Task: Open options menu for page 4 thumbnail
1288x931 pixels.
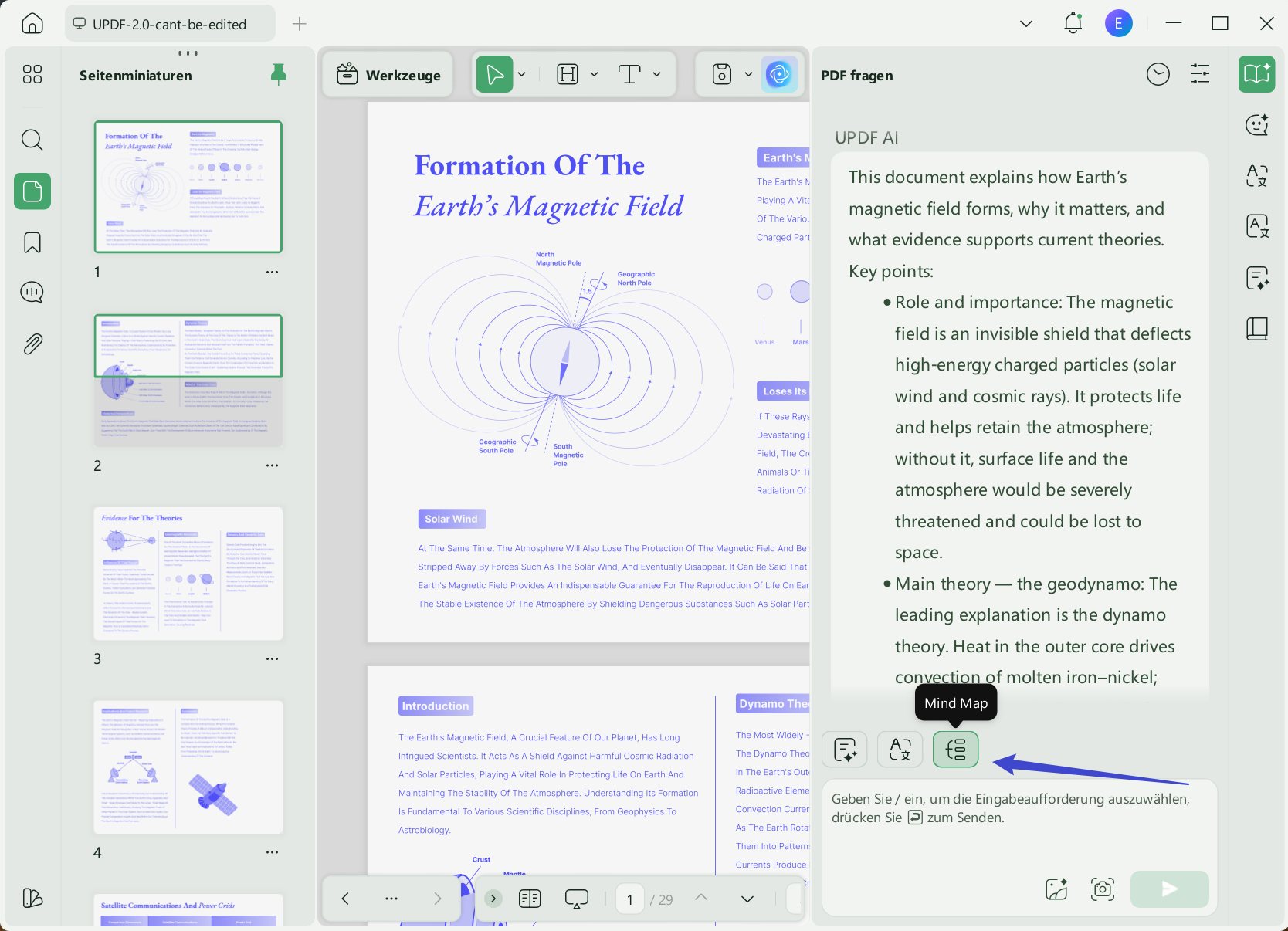Action: point(272,852)
